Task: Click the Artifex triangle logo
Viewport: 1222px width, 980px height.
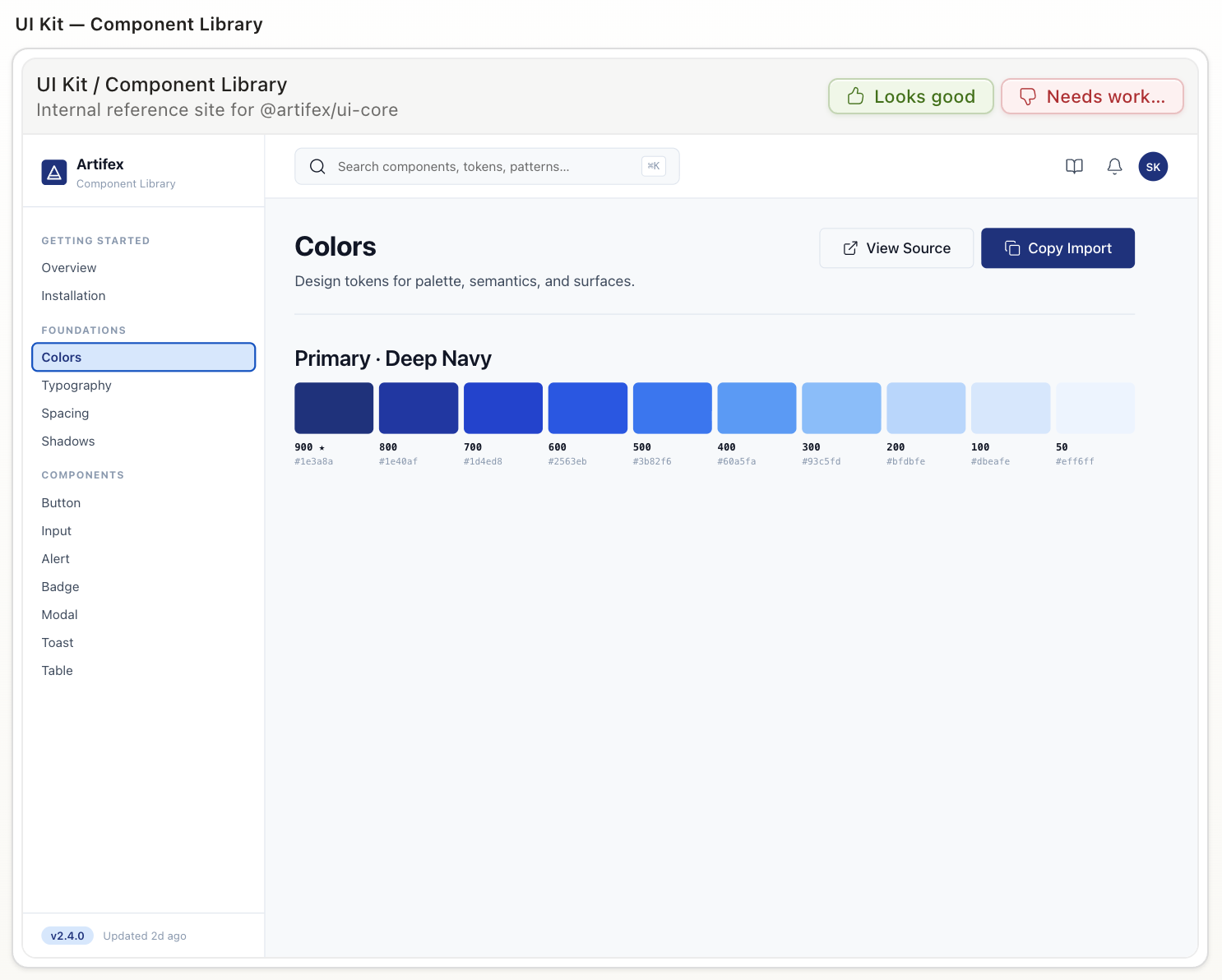Action: click(x=54, y=172)
